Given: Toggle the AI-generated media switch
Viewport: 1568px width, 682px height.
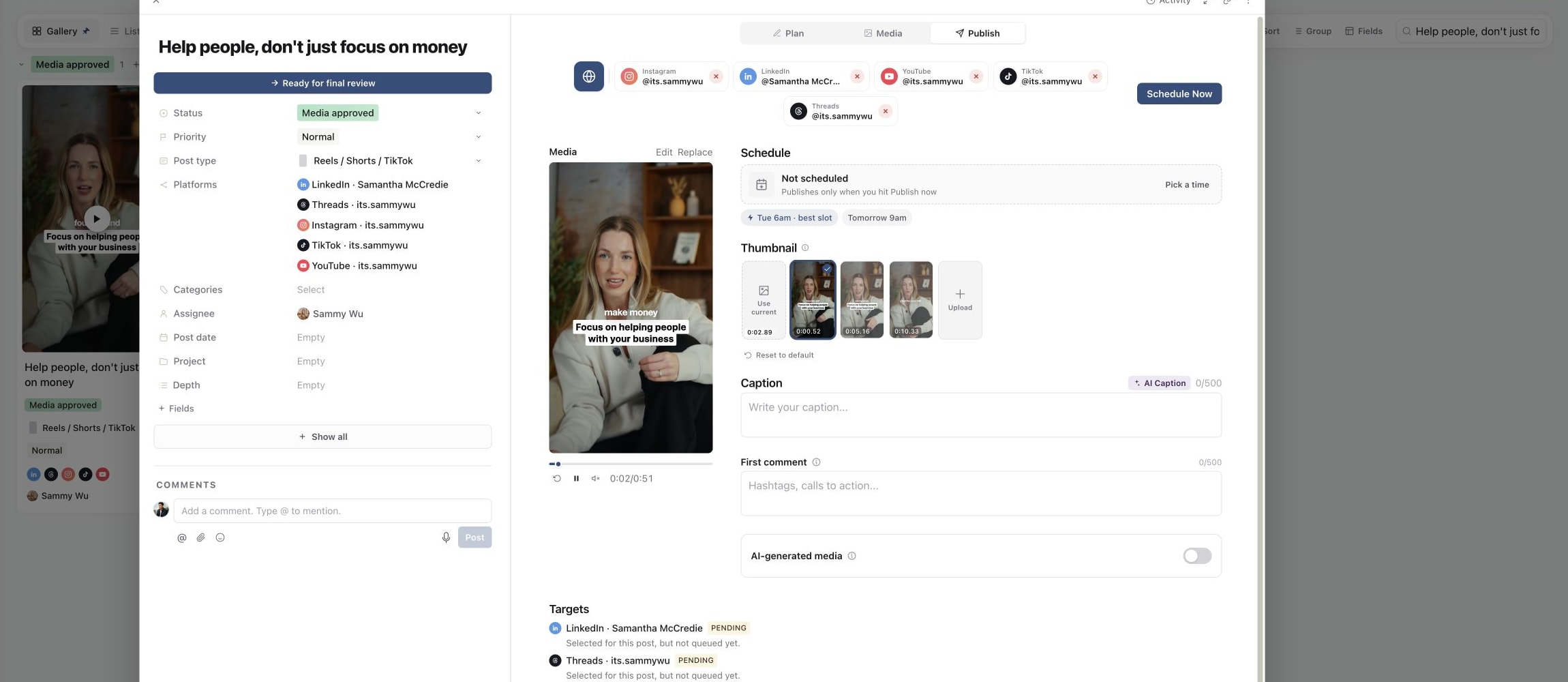Looking at the screenshot, I should coord(1197,556).
